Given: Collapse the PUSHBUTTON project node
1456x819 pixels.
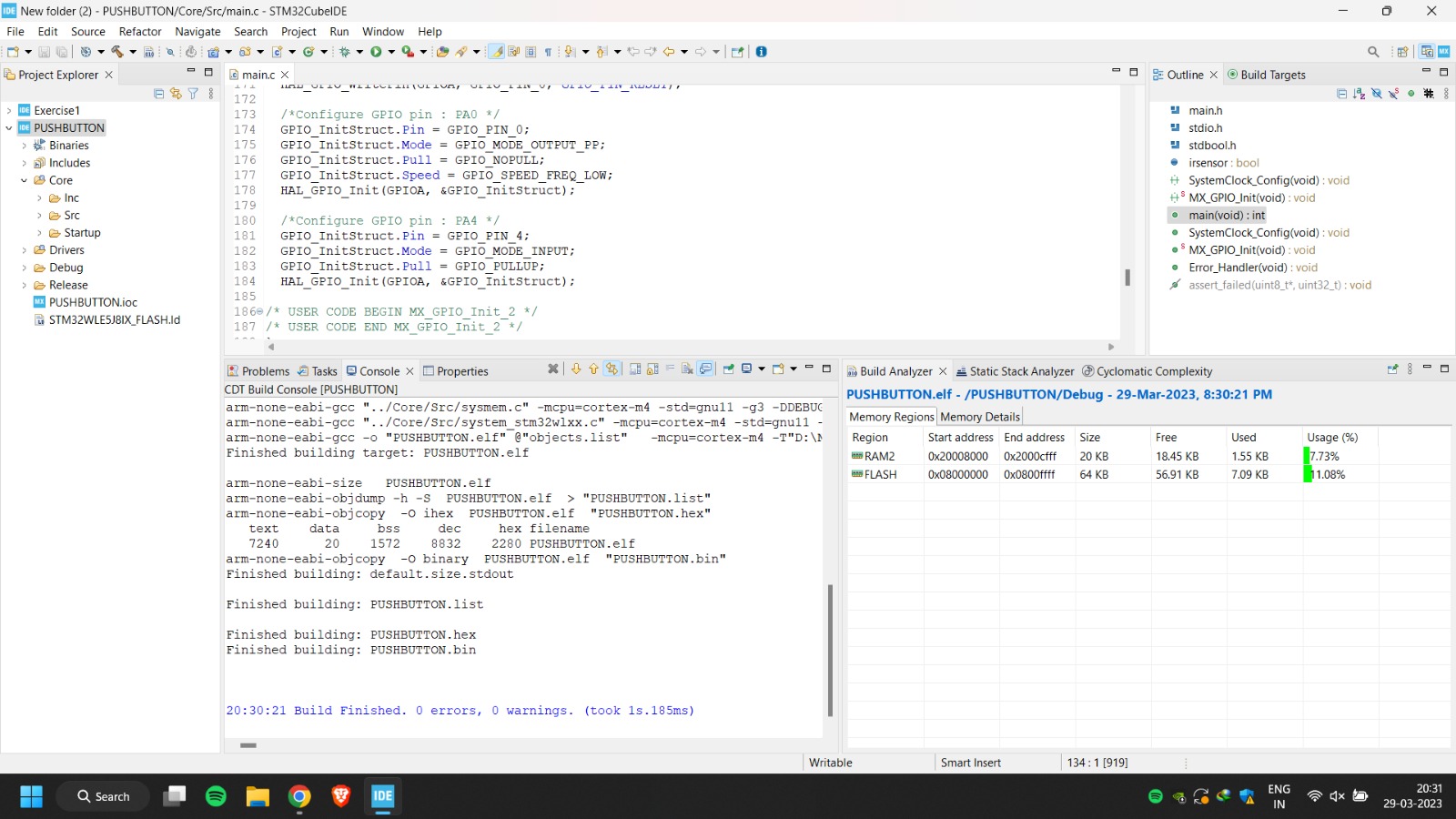Looking at the screenshot, I should point(9,128).
